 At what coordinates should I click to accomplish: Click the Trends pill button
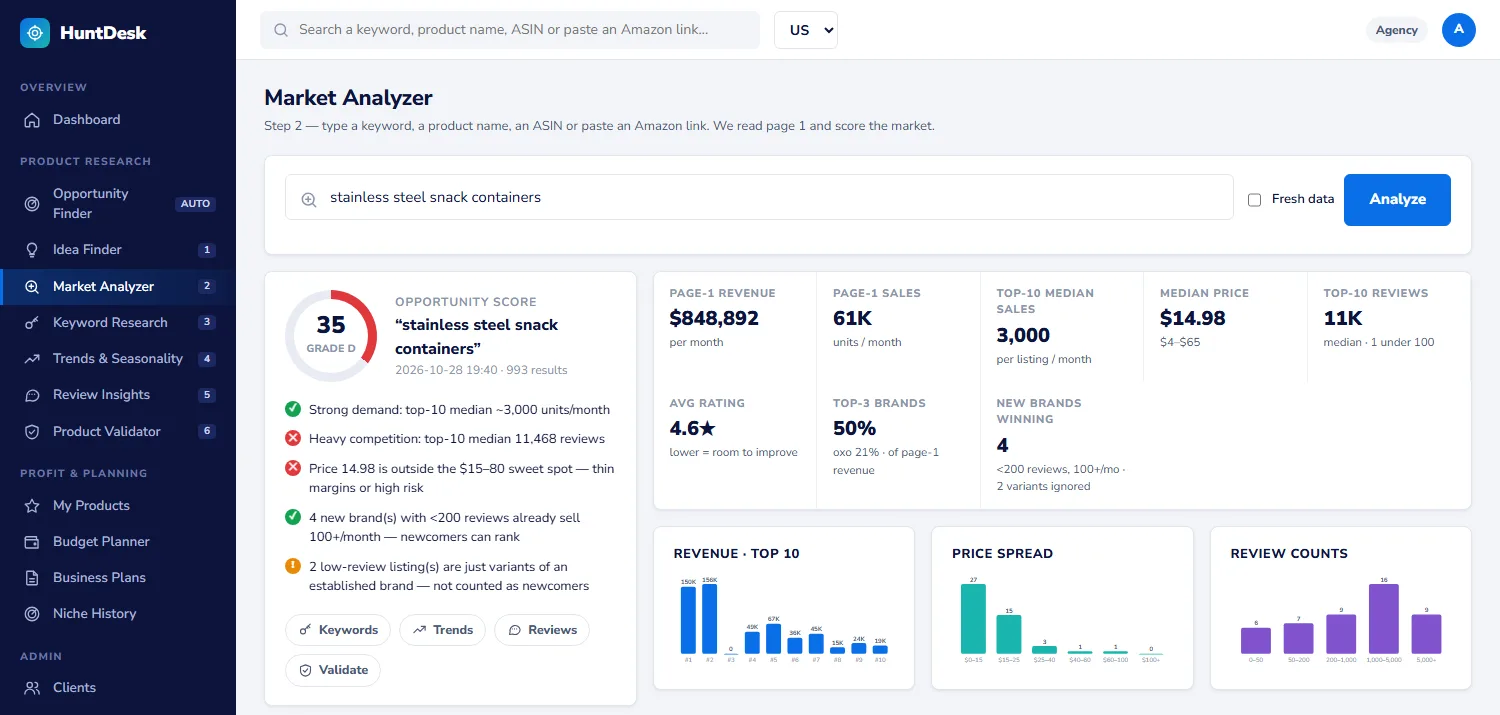pos(442,630)
